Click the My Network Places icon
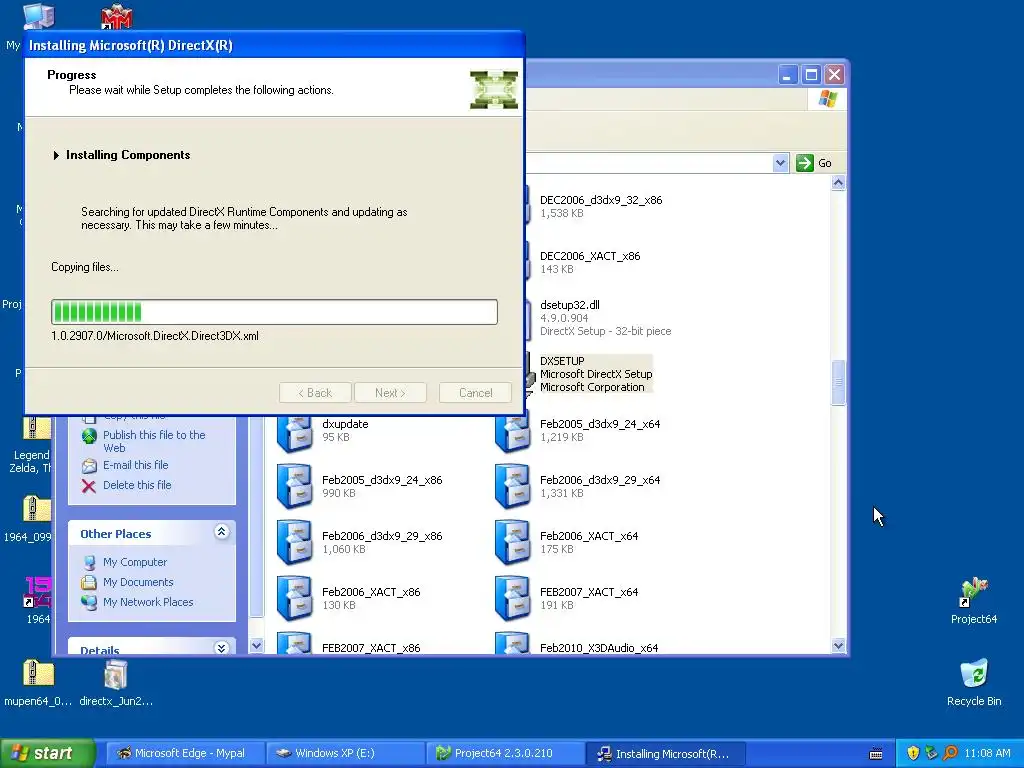The height and width of the screenshot is (768, 1024). click(89, 602)
